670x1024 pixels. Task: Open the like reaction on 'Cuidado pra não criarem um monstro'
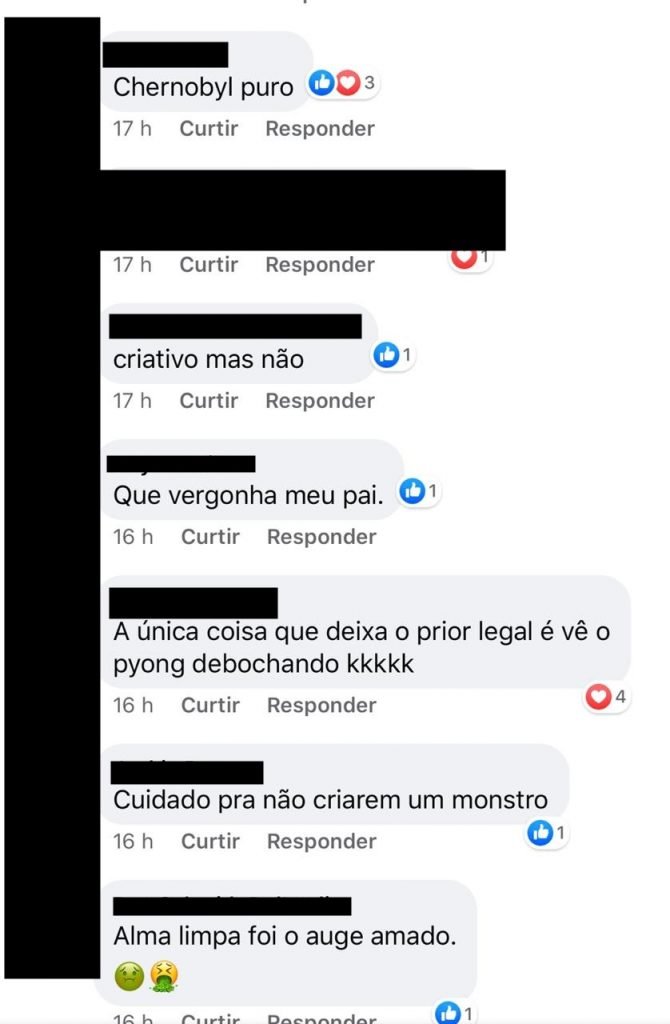pyautogui.click(x=547, y=833)
